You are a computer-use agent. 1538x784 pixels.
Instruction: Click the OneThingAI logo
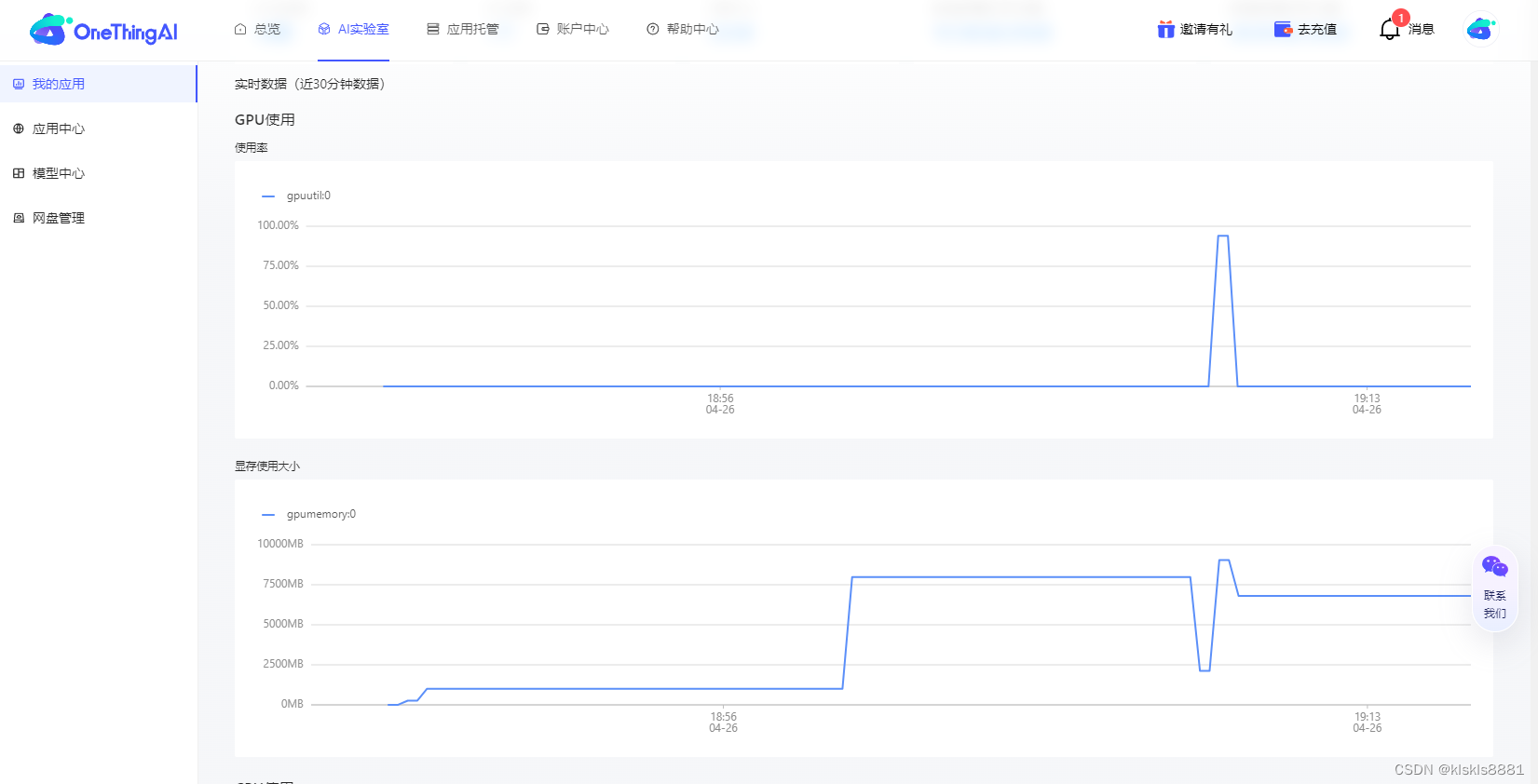103,30
